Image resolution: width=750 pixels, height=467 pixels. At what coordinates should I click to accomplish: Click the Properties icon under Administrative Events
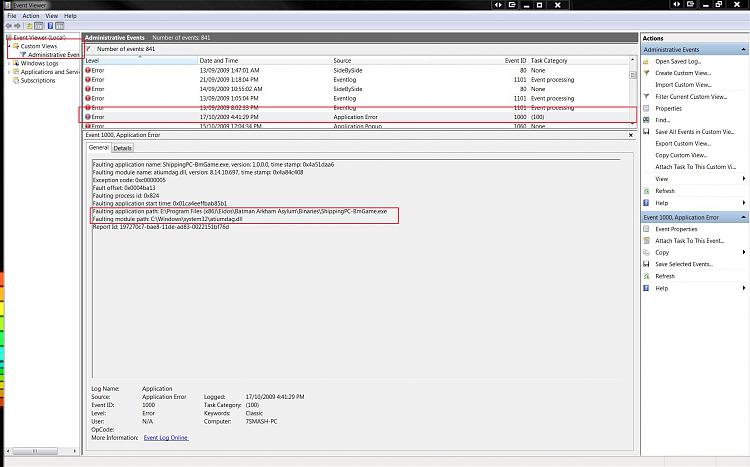tap(646, 109)
